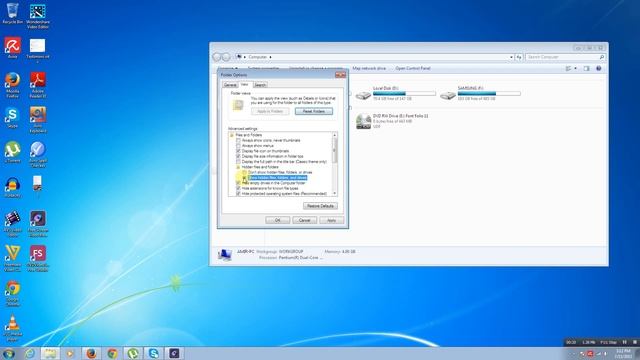The image size is (640, 360).
Task: Click the advanced settings scrollbar down arrow
Action: click(x=335, y=193)
